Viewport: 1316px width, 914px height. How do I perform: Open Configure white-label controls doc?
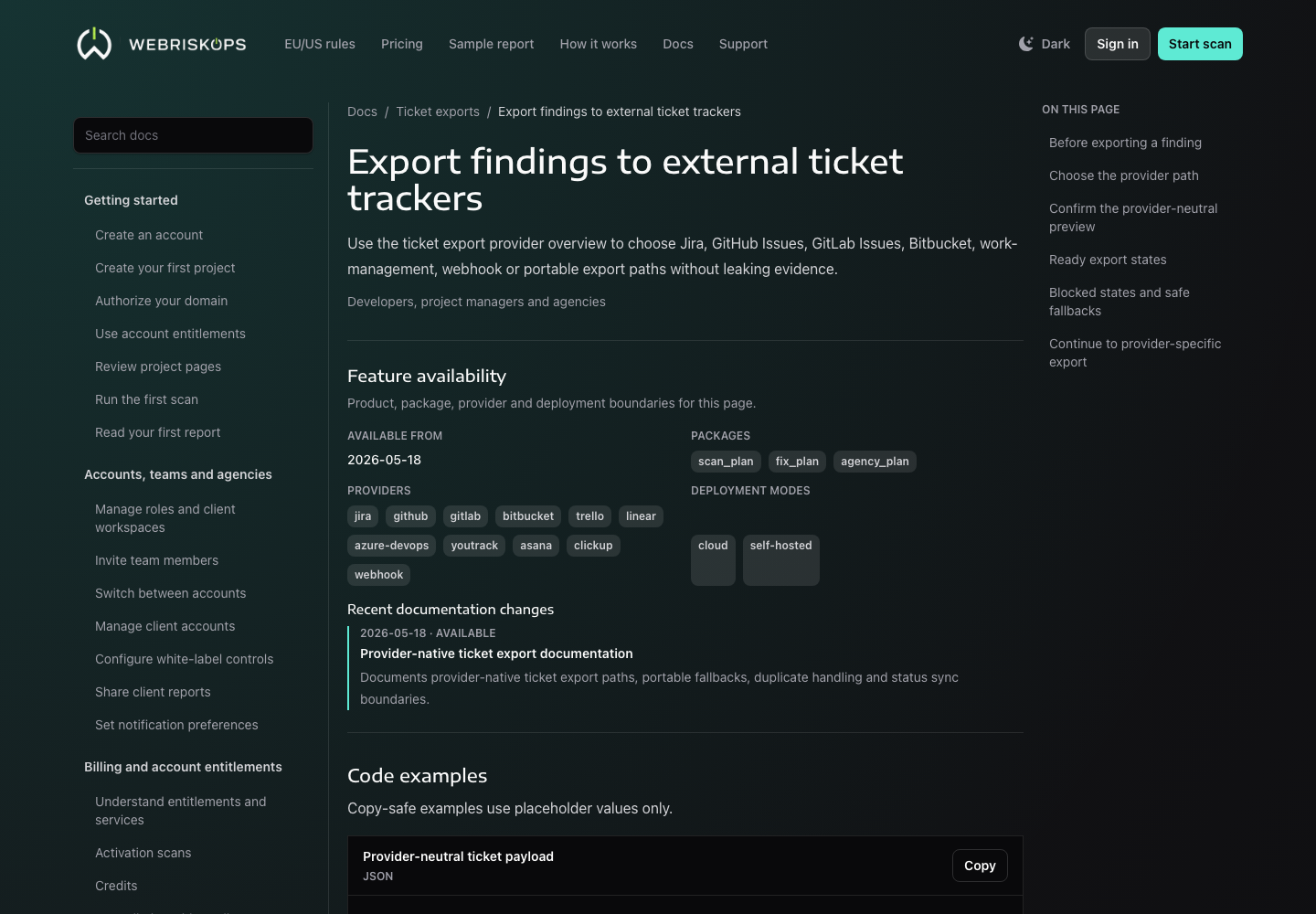(185, 659)
